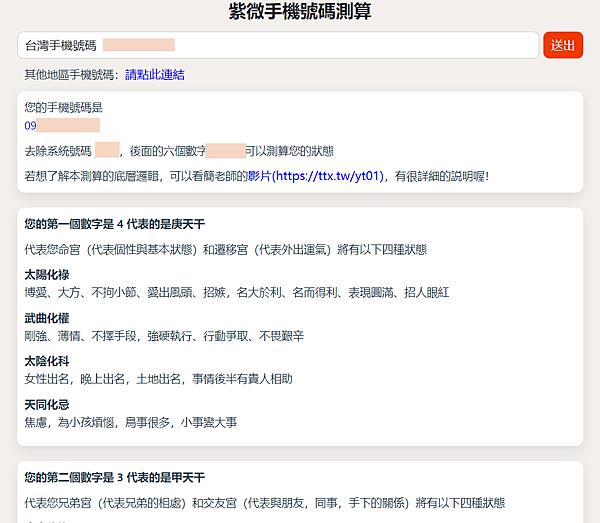This screenshot has width=600, height=523.
Task: Click the text 後面的六個數字
Action: point(168,151)
